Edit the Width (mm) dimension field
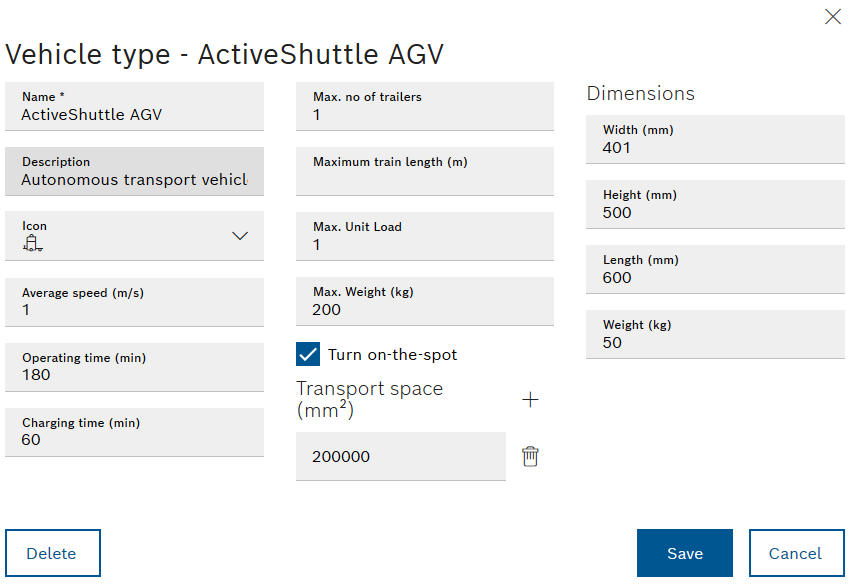Screen dimensions: 853x586 (714, 148)
